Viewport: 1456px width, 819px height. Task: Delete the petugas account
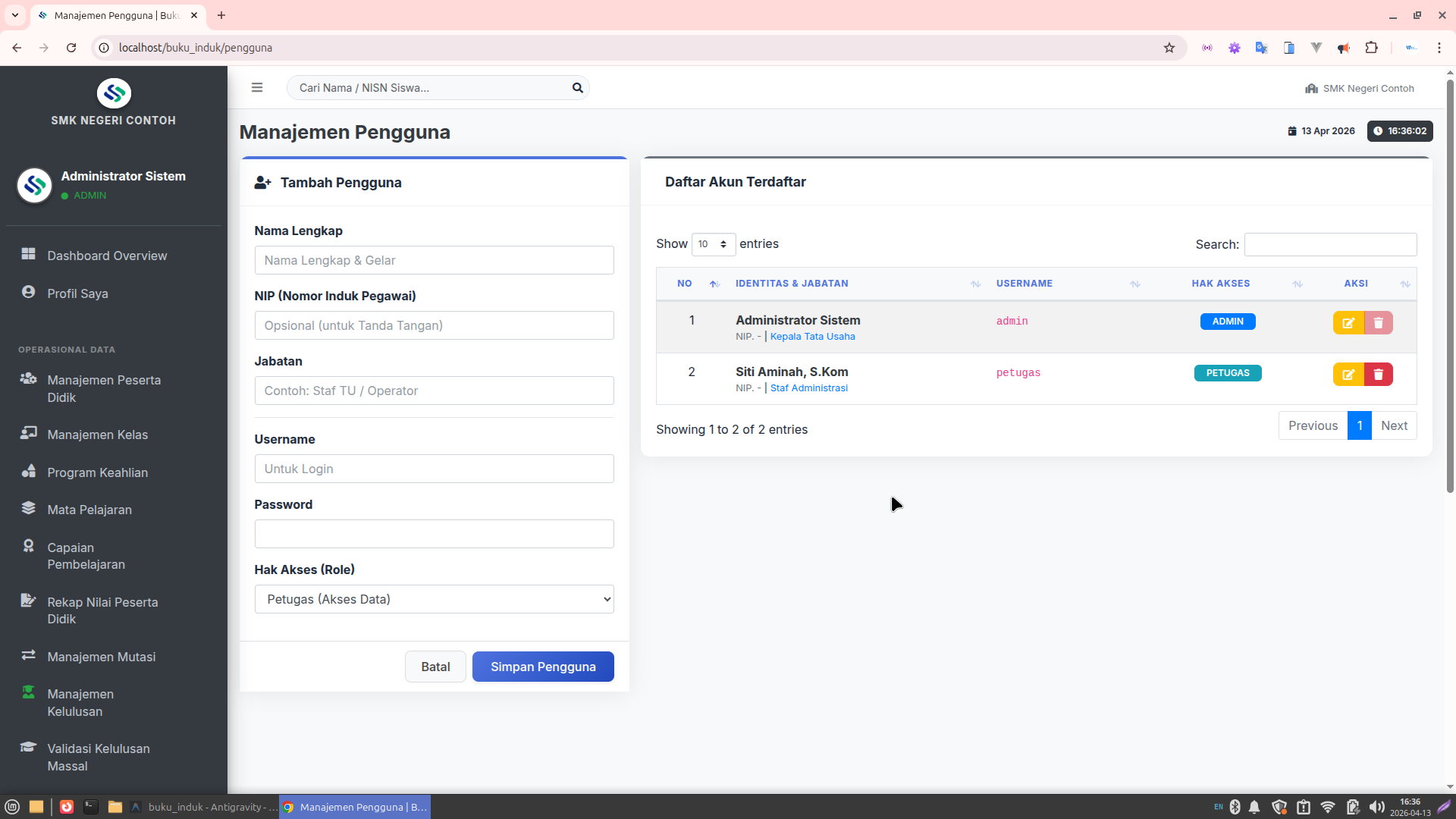pyautogui.click(x=1379, y=375)
